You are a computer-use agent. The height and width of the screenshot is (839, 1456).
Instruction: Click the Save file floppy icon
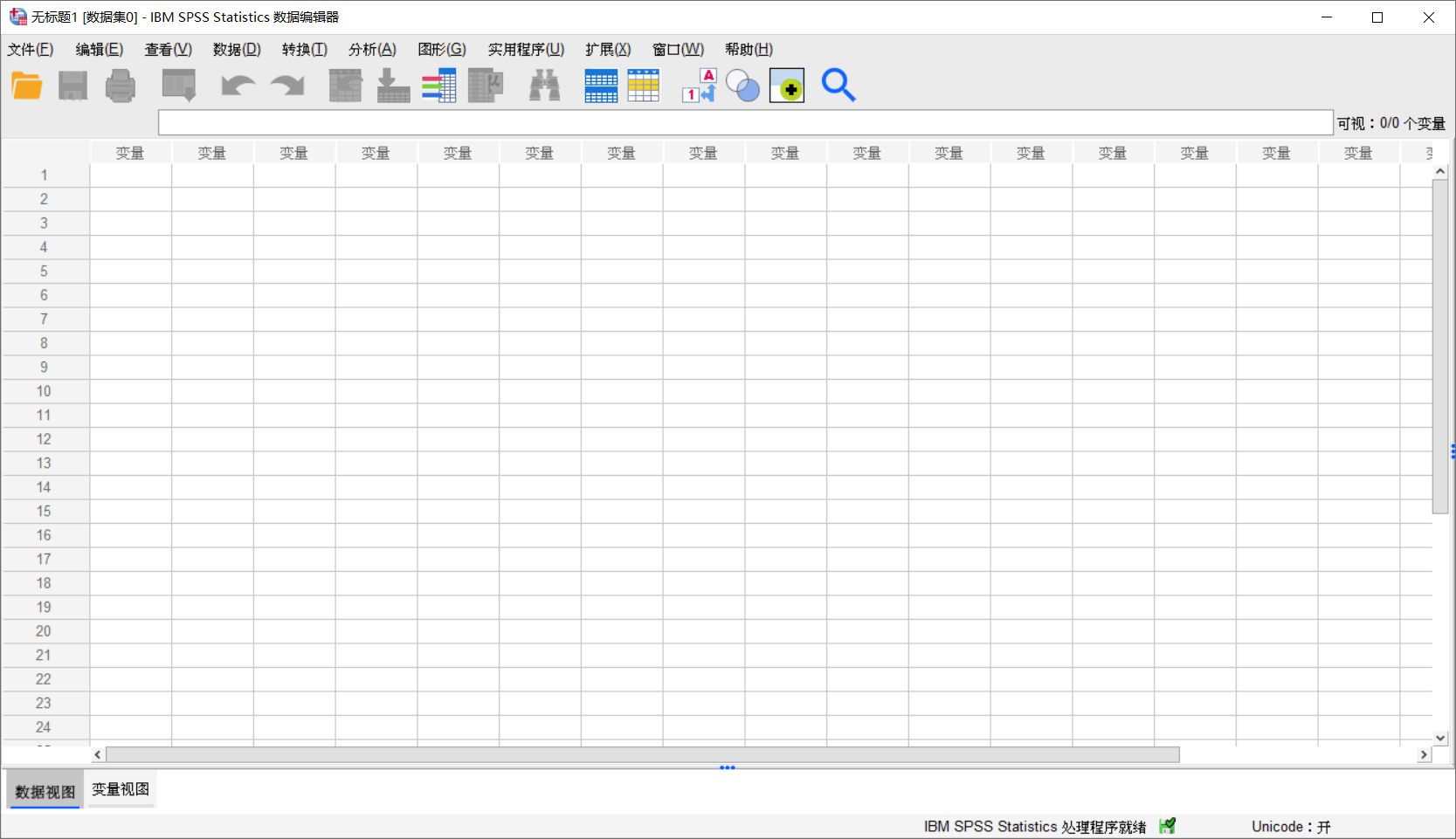(72, 86)
